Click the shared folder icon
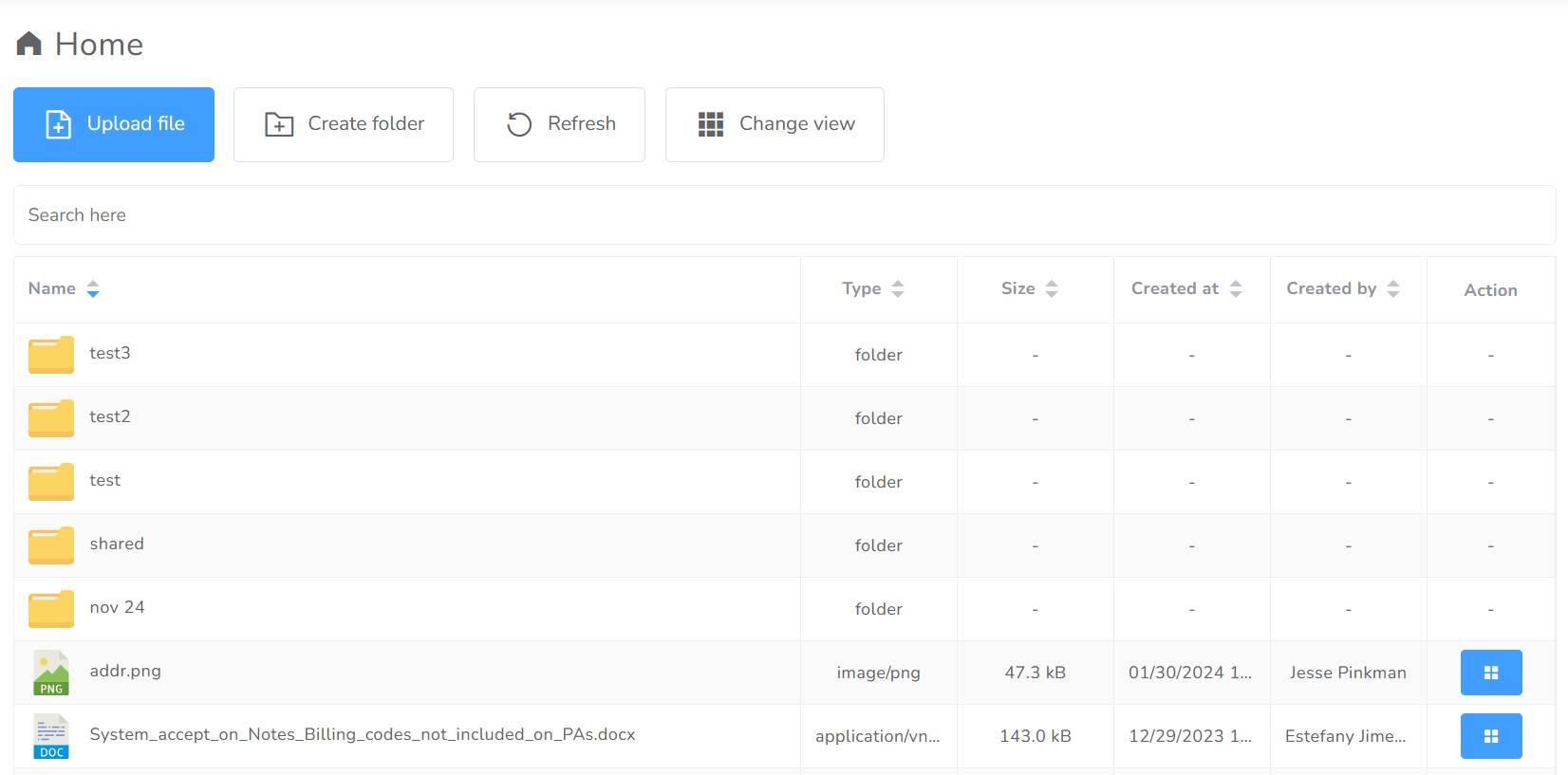 [x=51, y=544]
